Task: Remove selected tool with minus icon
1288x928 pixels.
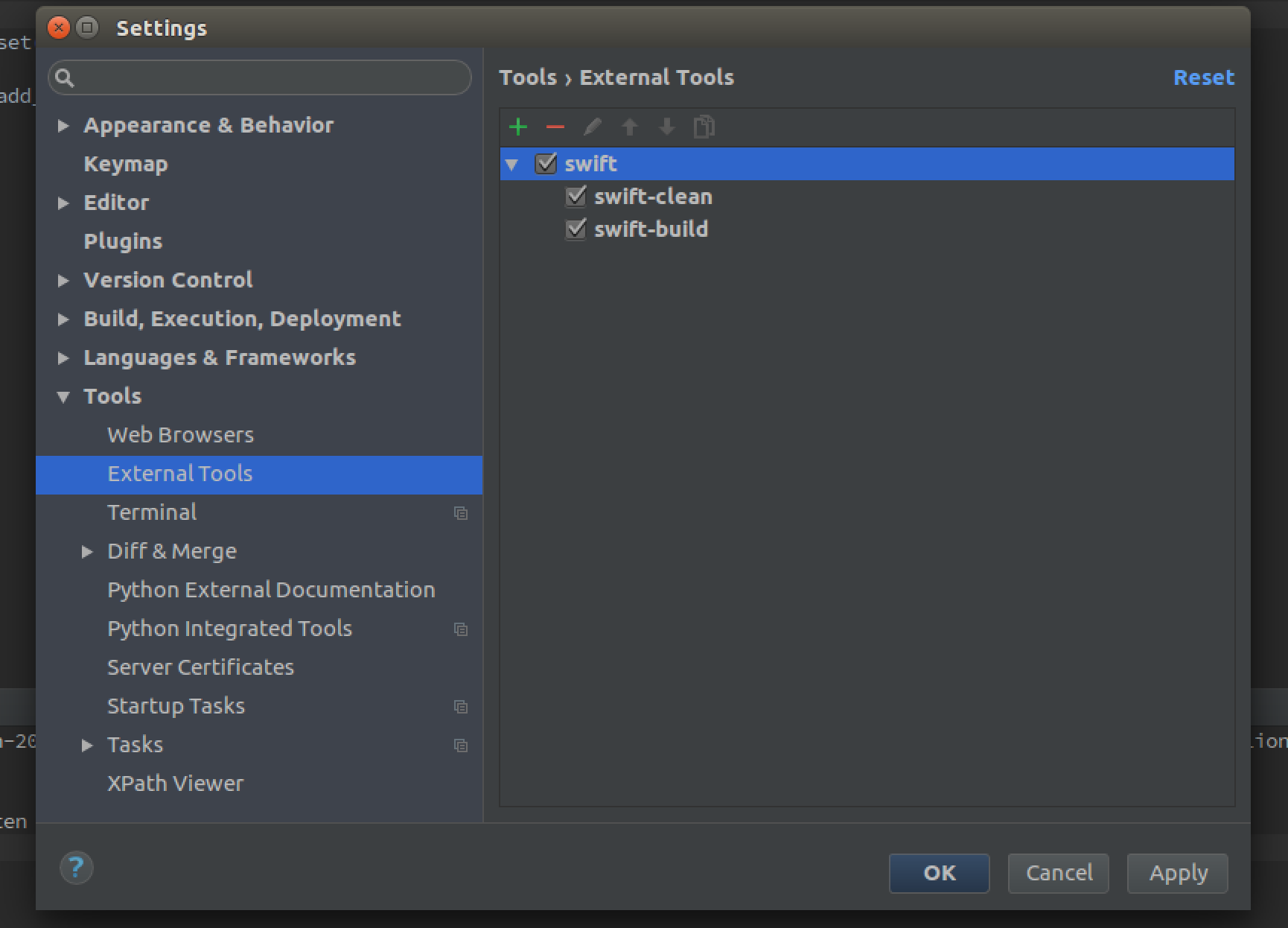Action: pos(555,127)
